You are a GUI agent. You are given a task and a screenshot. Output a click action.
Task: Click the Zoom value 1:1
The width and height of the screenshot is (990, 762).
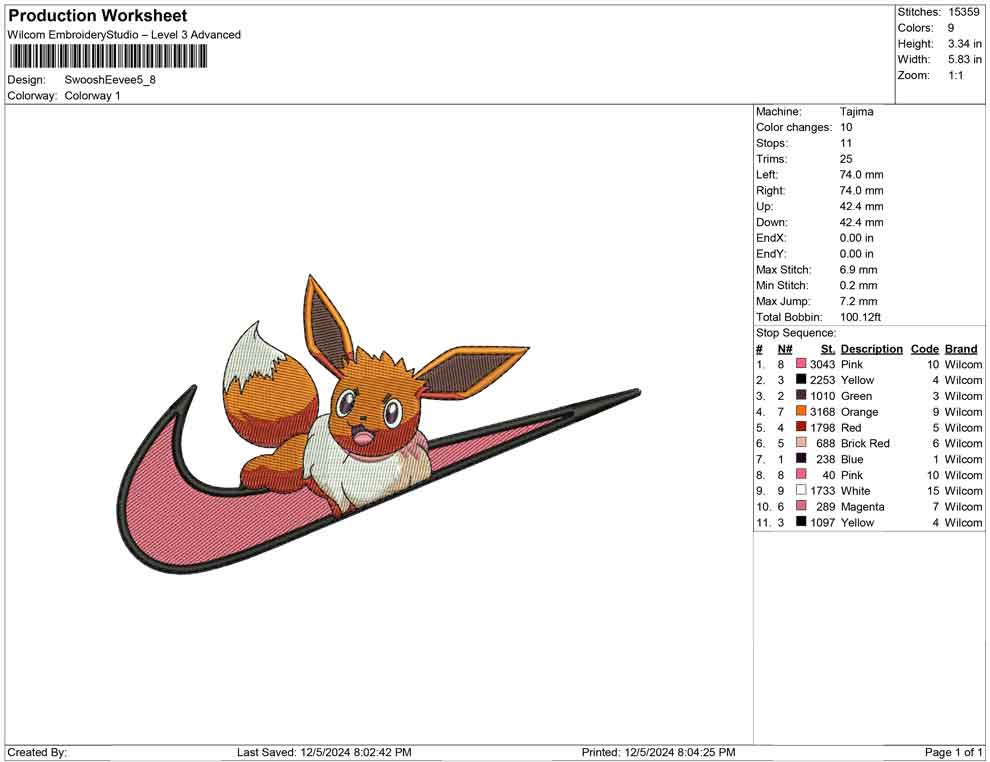coord(956,75)
